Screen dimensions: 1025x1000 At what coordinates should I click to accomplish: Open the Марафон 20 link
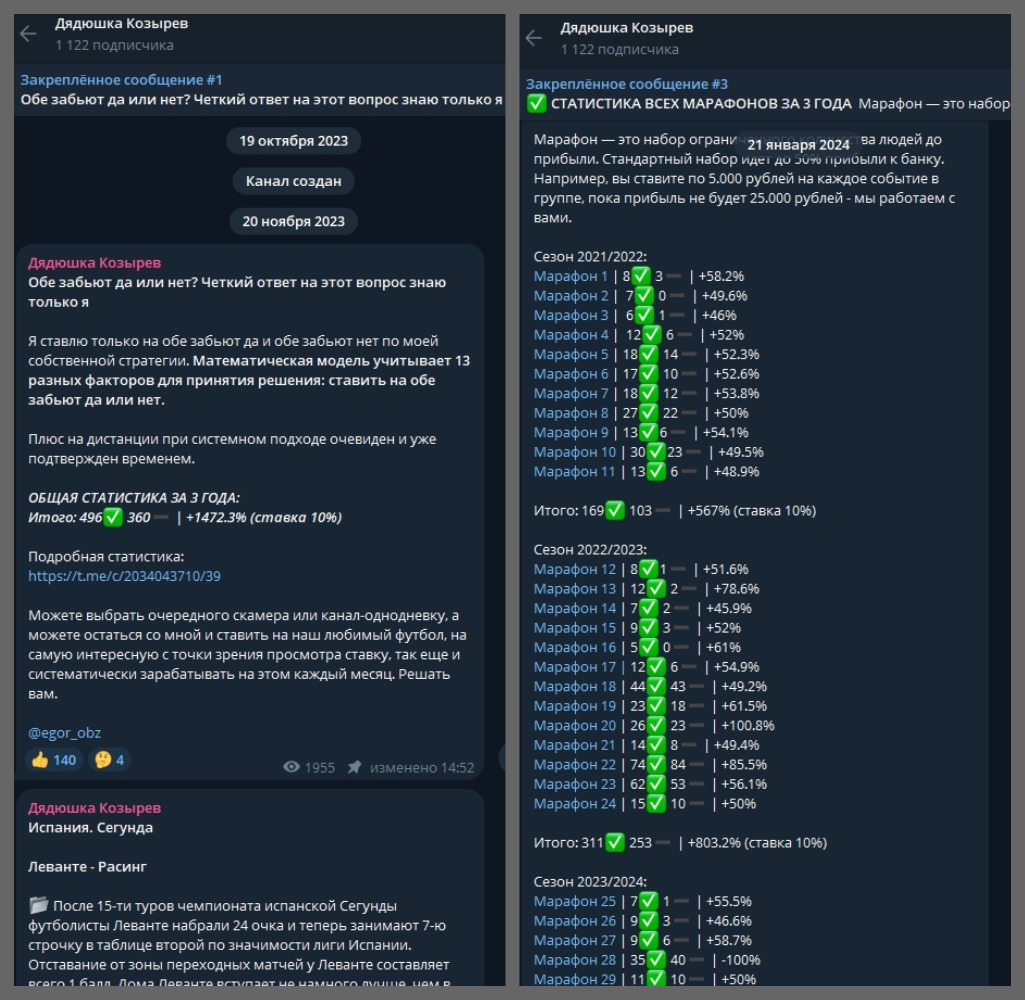click(574, 725)
